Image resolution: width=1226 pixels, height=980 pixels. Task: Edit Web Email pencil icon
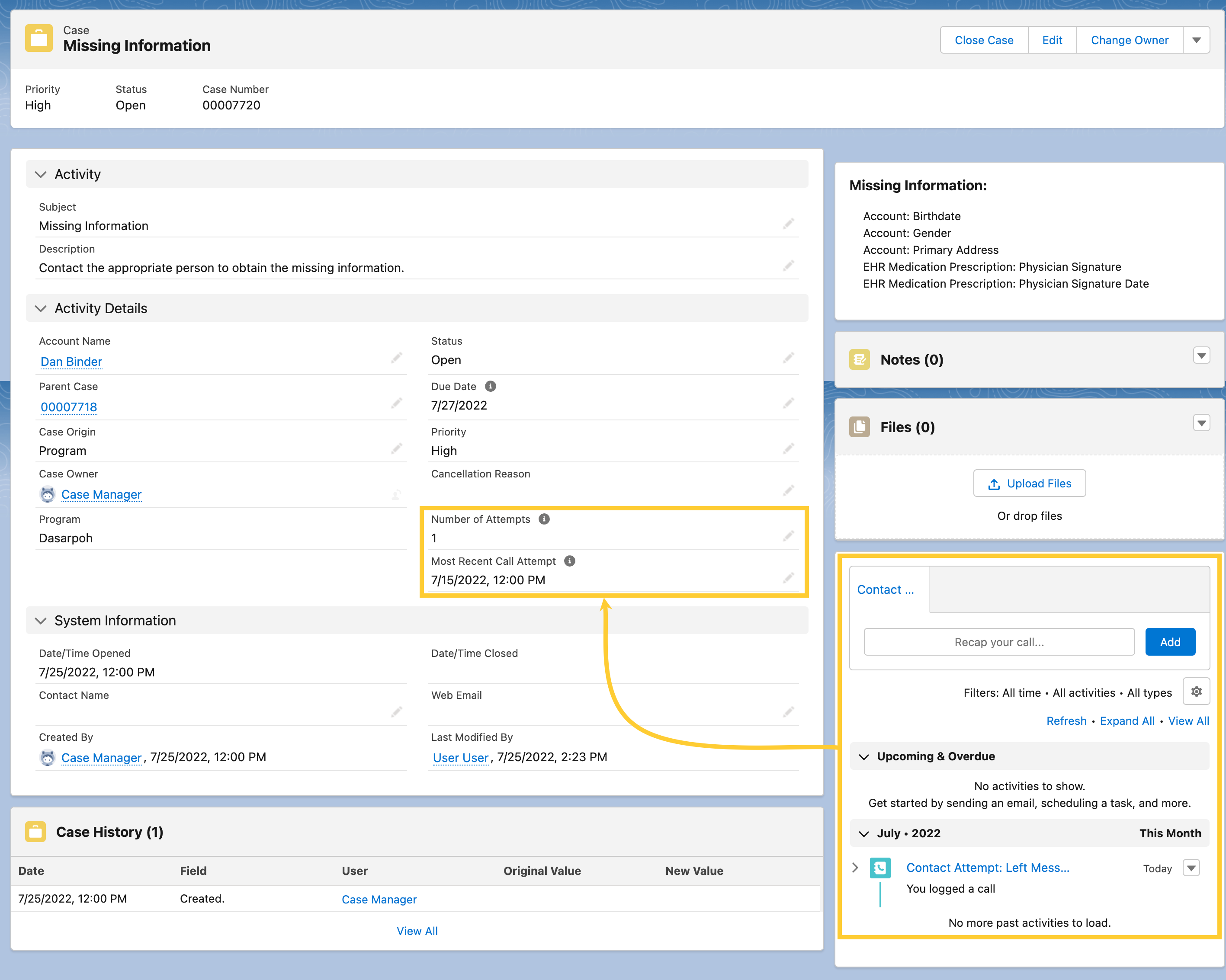[788, 712]
